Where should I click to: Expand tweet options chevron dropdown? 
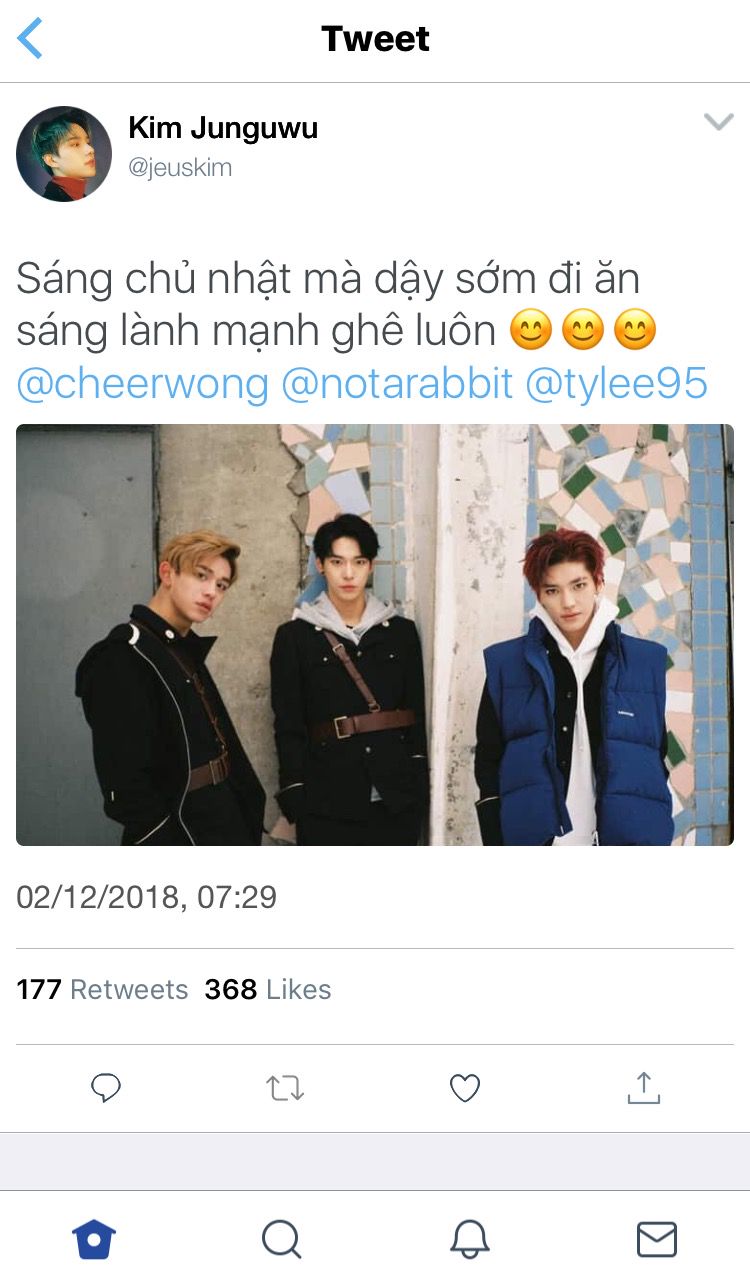point(719,122)
